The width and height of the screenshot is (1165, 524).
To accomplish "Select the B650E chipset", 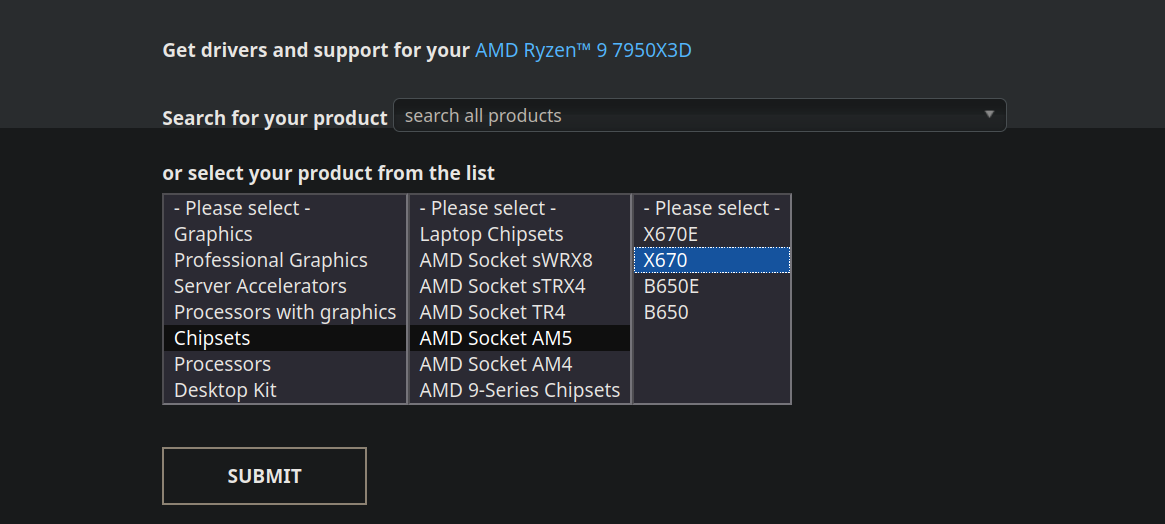I will tap(671, 286).
